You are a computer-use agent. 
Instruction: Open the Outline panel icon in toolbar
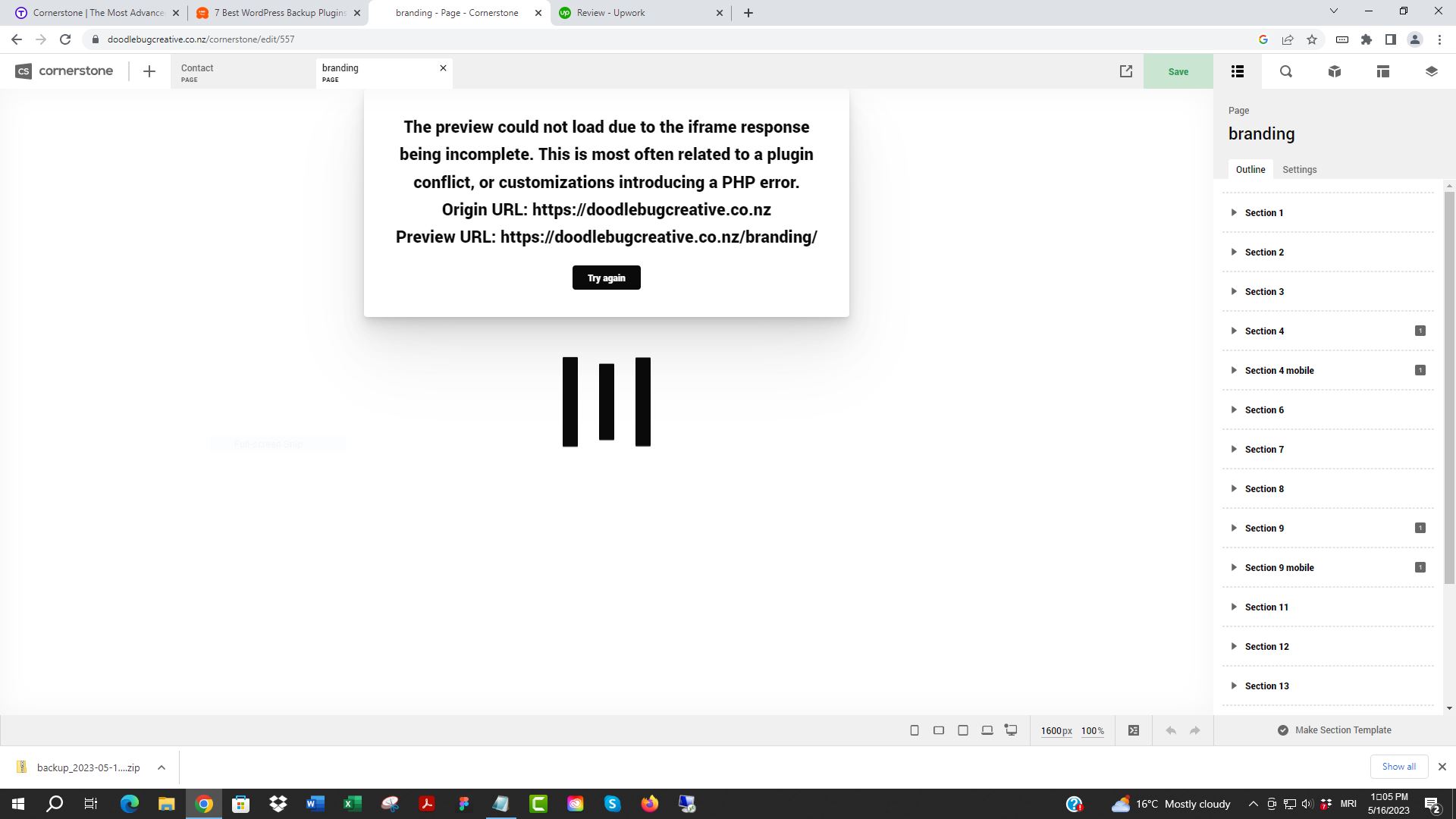(1238, 71)
